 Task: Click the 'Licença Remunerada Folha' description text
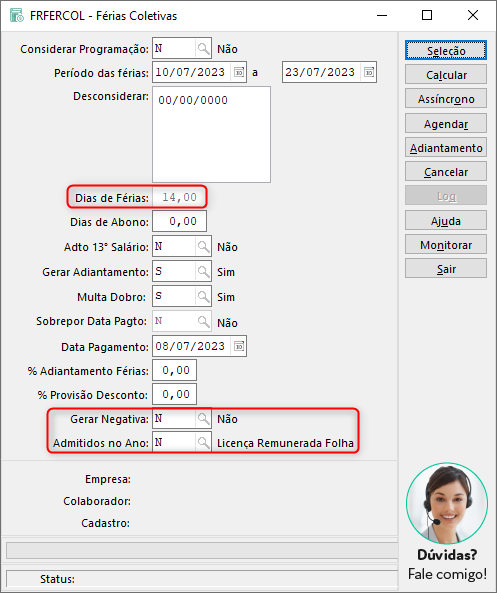[285, 443]
